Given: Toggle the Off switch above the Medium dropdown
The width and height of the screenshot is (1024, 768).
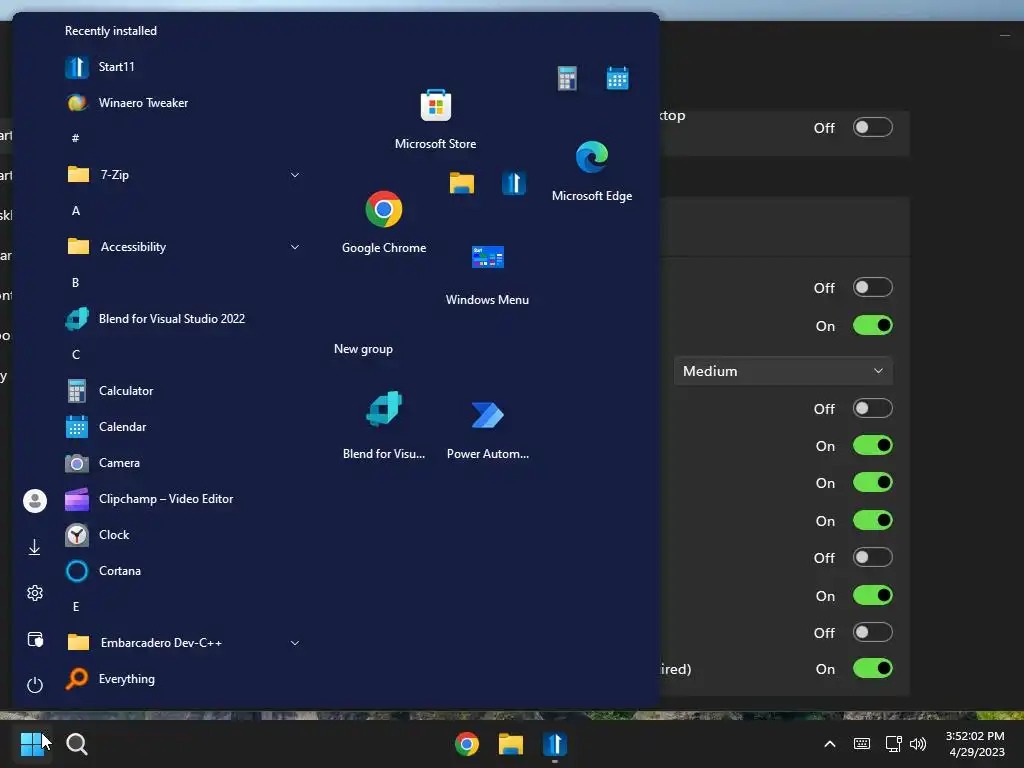Looking at the screenshot, I should 872,287.
